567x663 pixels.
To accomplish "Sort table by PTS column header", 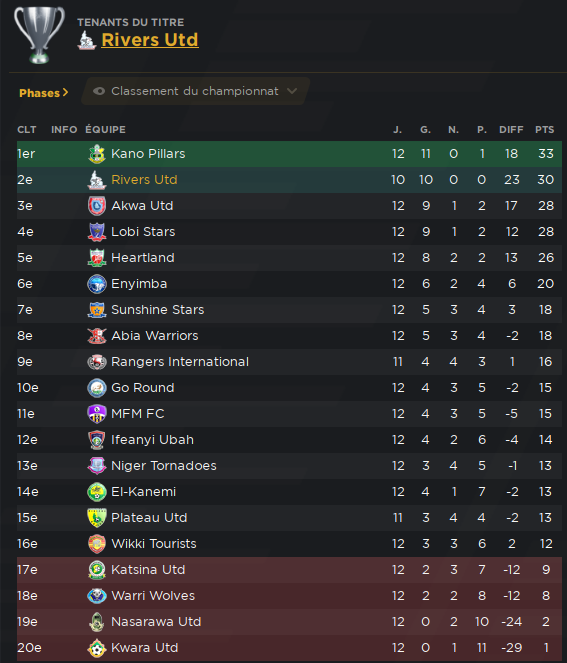I will click(545, 129).
